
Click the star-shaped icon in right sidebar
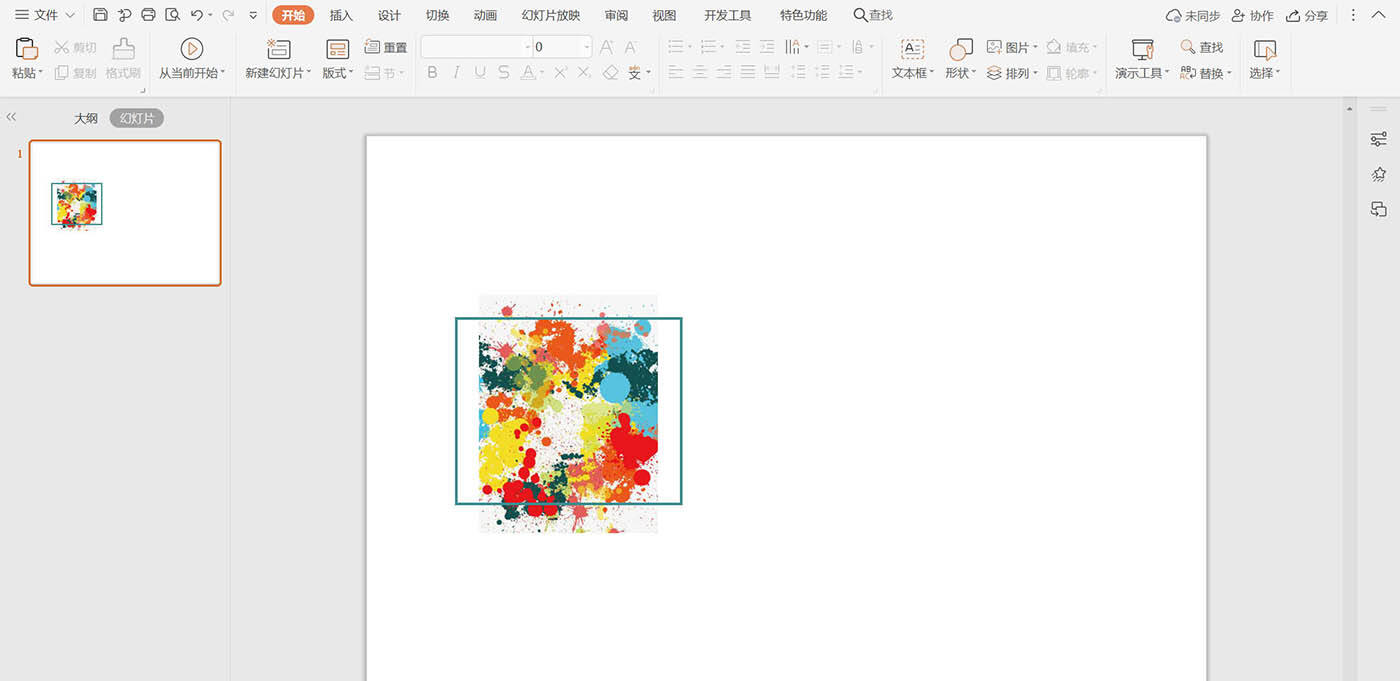[1379, 174]
